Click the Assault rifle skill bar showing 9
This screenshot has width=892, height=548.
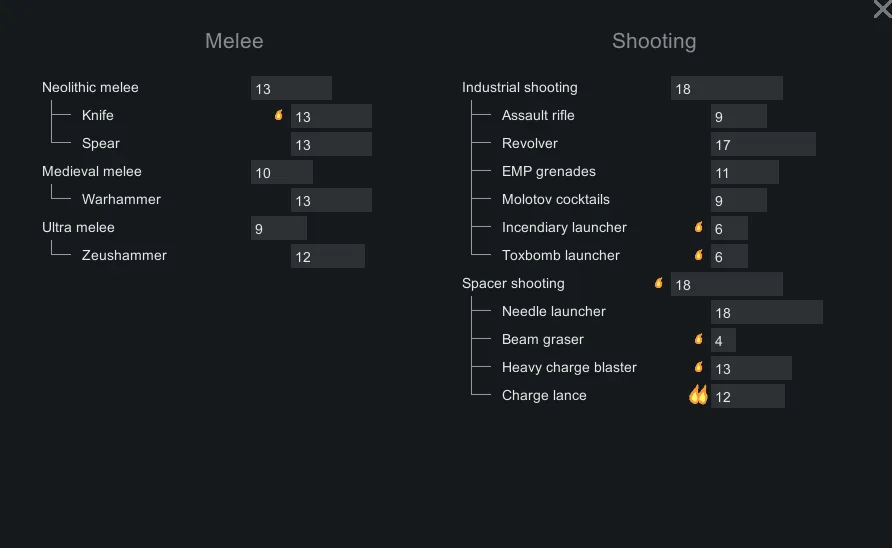pyautogui.click(x=739, y=116)
